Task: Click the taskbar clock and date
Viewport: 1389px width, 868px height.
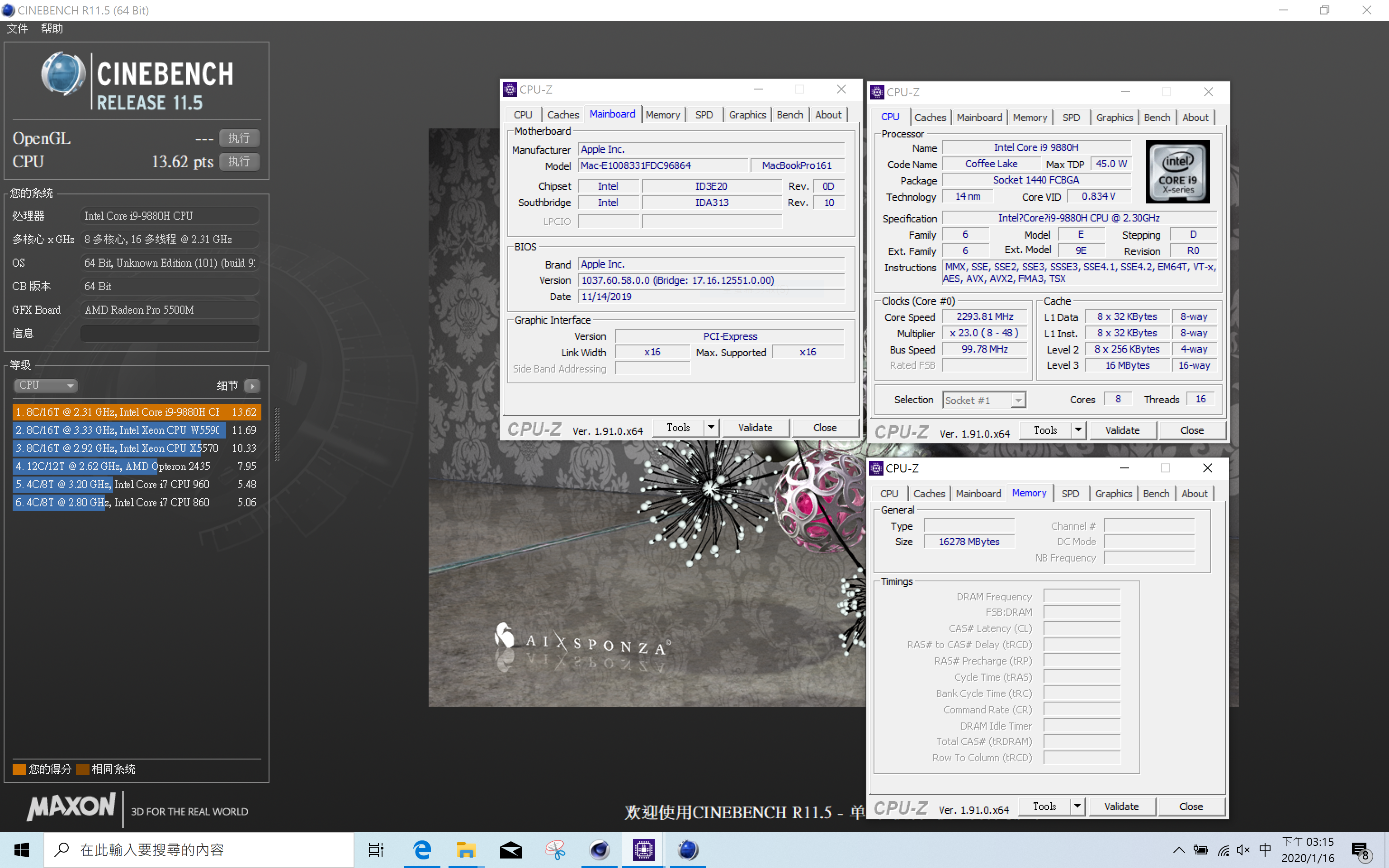Action: [x=1308, y=849]
